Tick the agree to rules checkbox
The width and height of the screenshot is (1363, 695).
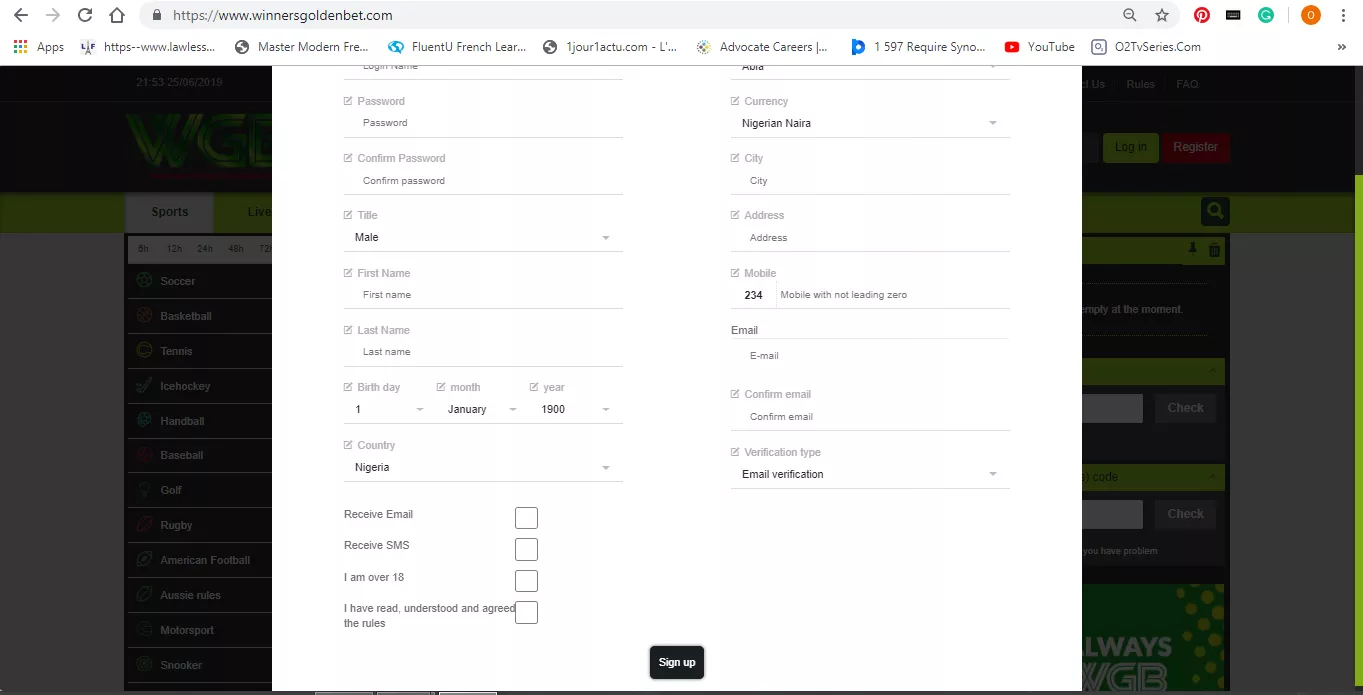point(526,612)
